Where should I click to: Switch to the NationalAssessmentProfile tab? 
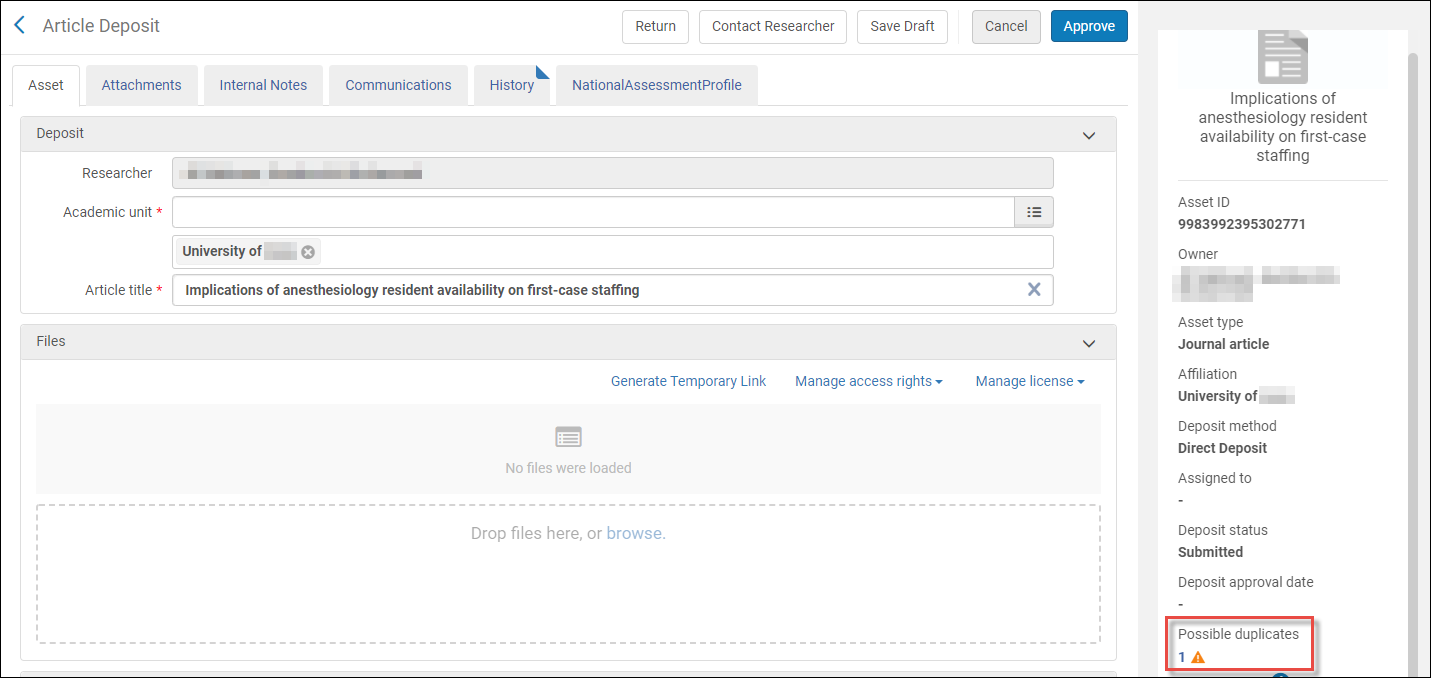click(x=656, y=85)
